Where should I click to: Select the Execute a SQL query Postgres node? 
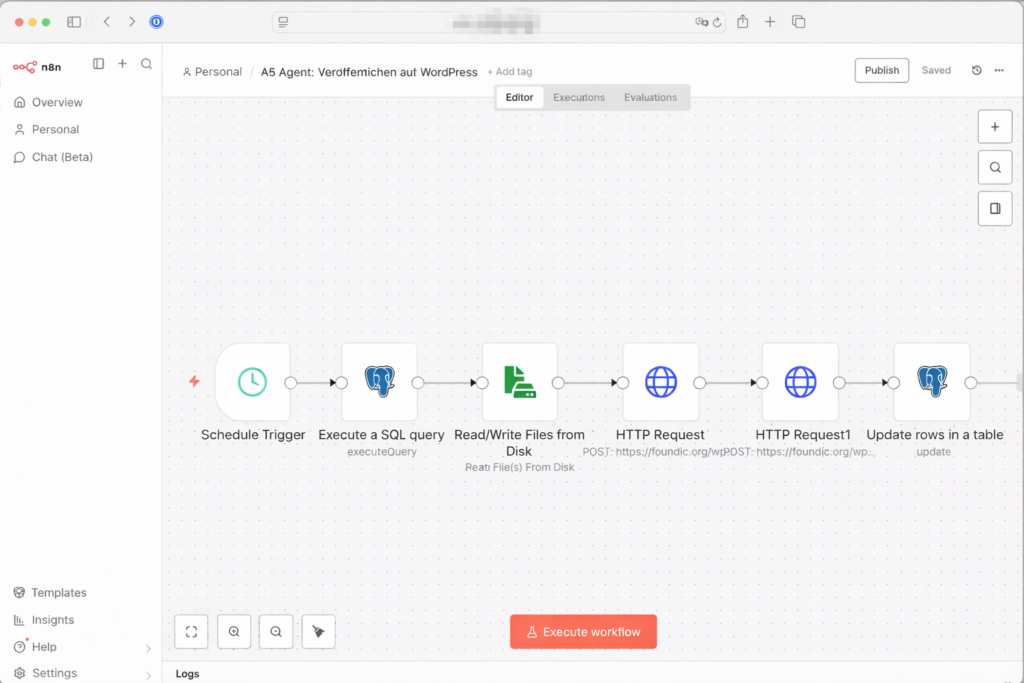pyautogui.click(x=379, y=382)
